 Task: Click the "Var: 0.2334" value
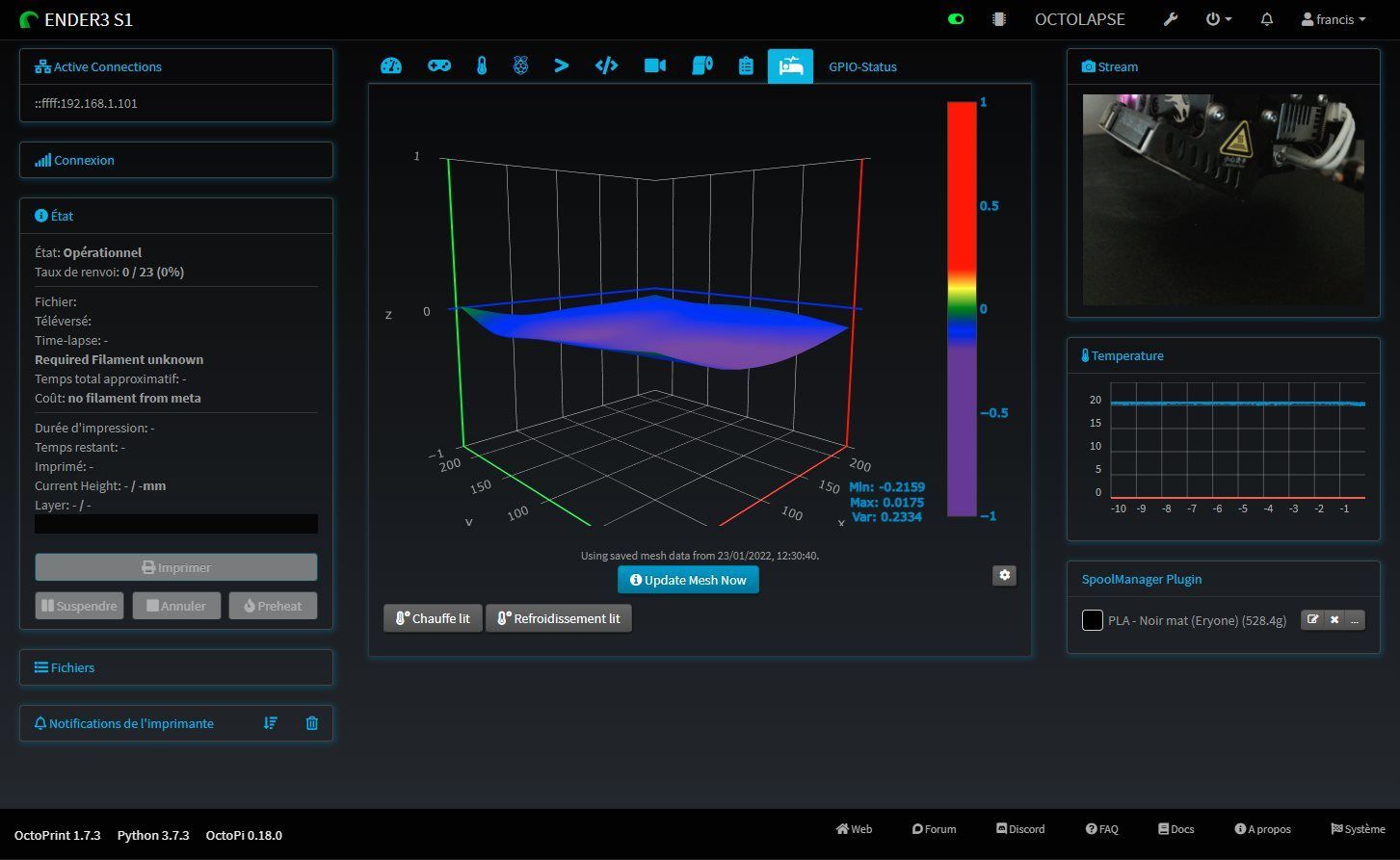click(x=885, y=517)
